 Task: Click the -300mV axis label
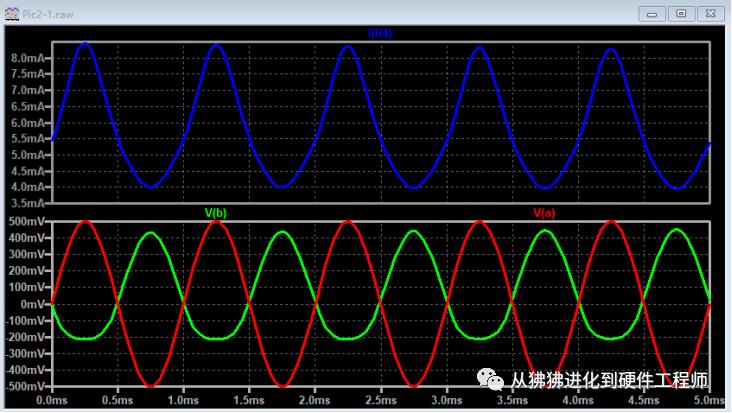tap(25, 354)
